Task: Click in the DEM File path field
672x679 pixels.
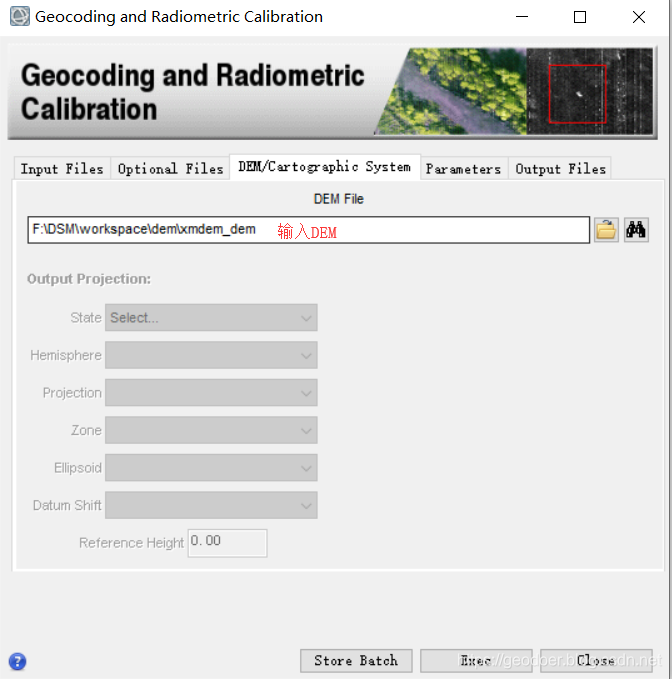Action: [308, 230]
